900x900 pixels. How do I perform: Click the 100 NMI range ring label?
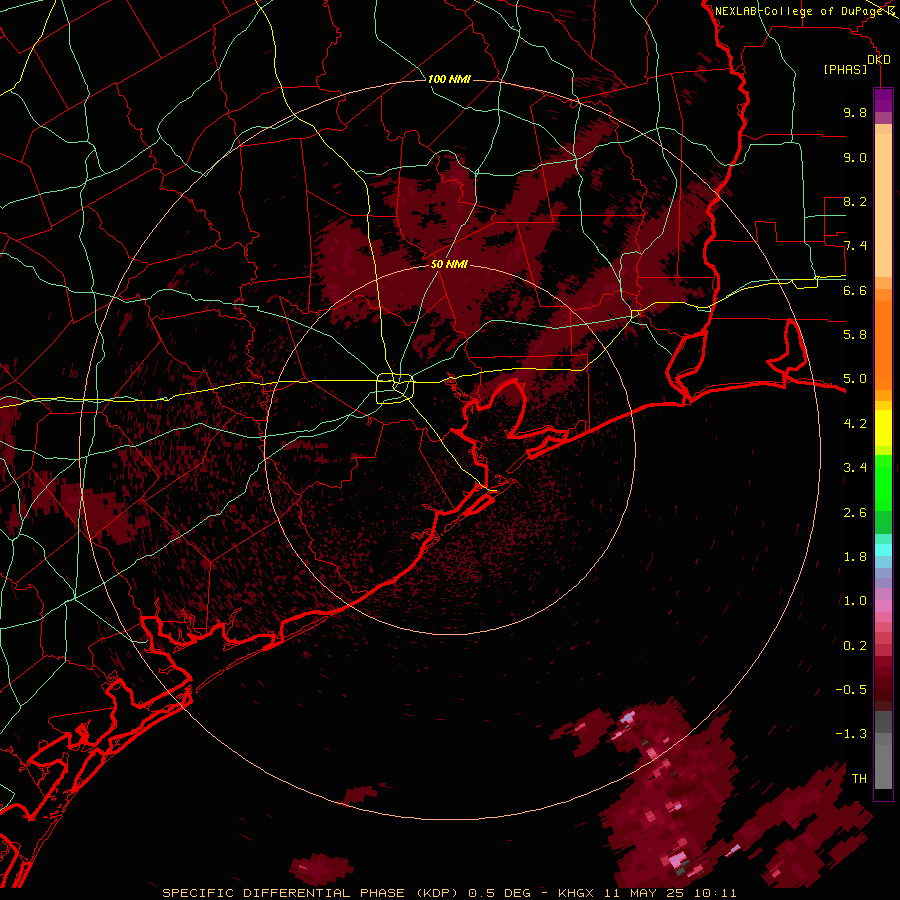click(449, 79)
